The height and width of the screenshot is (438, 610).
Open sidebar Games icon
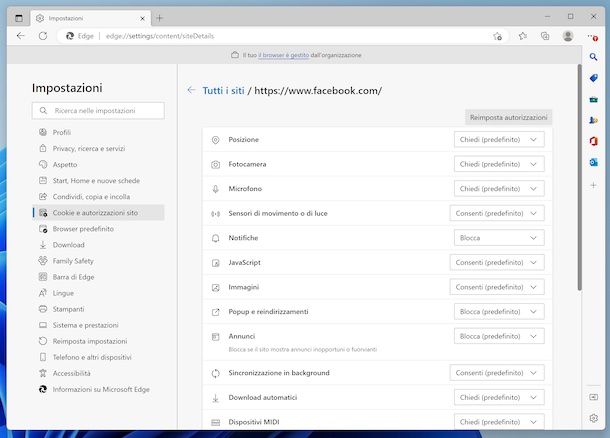point(593,120)
